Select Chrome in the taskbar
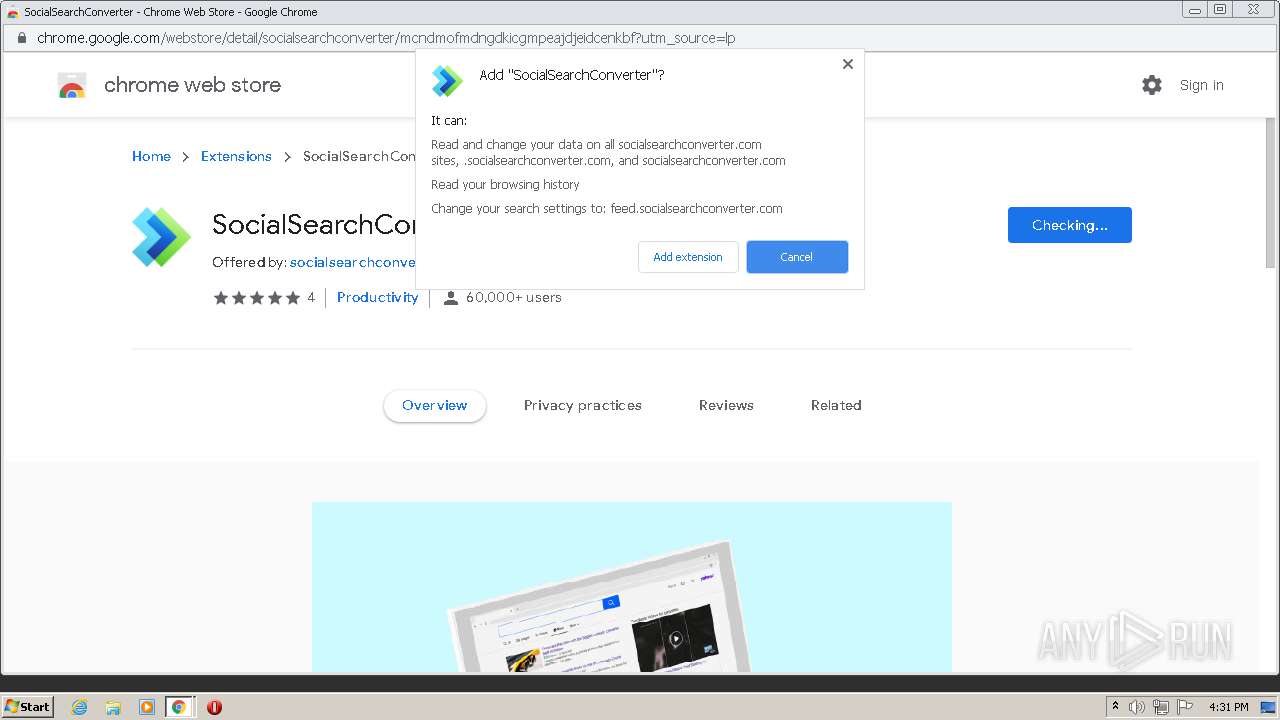The width and height of the screenshot is (1280, 720). 179,707
